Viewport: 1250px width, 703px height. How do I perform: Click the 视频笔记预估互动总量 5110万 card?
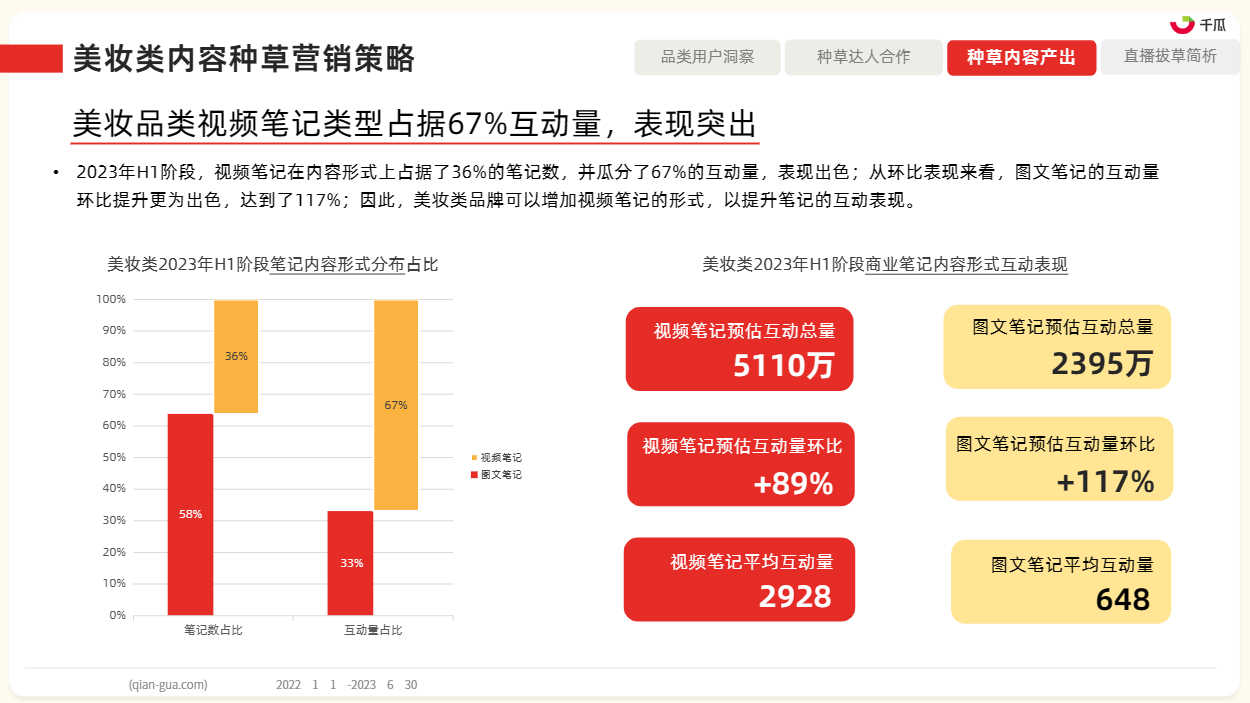point(739,349)
